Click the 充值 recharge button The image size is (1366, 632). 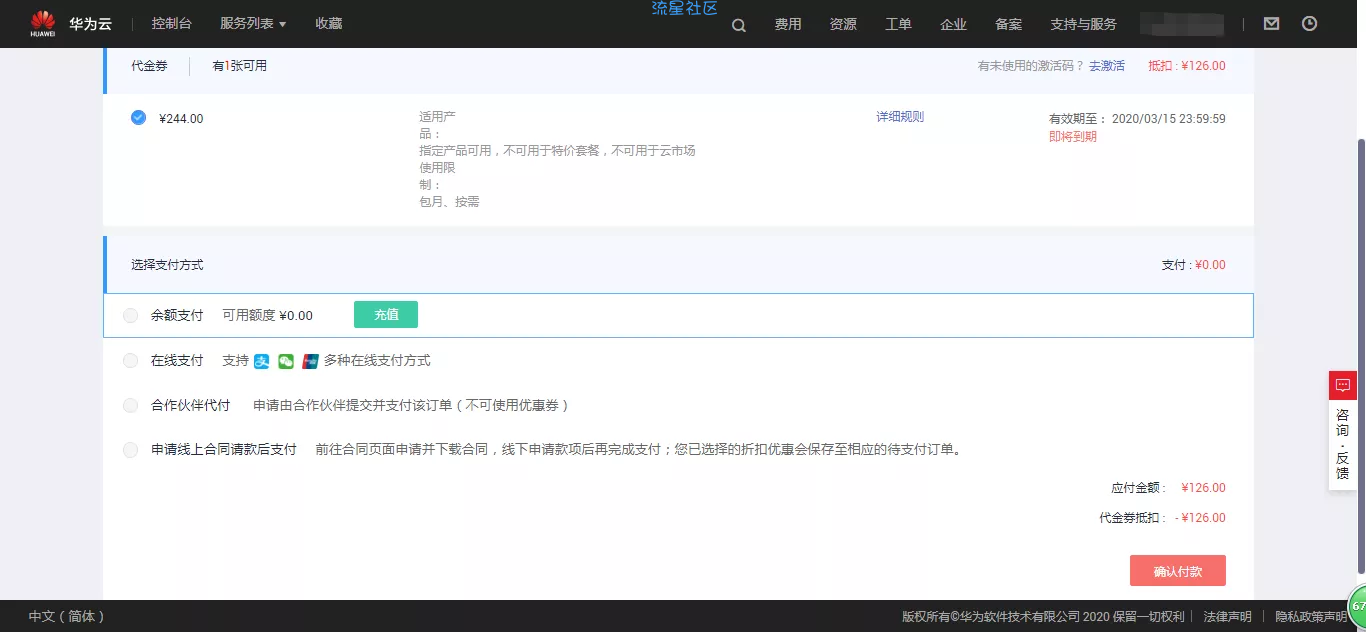pyautogui.click(x=386, y=314)
